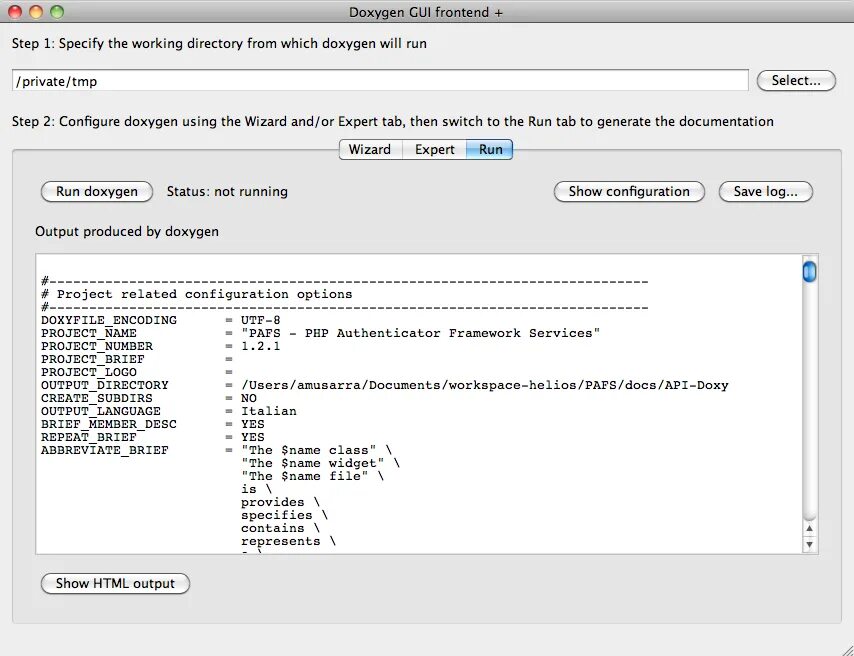Switch to the Wizard tab
854x656 pixels.
(x=369, y=150)
